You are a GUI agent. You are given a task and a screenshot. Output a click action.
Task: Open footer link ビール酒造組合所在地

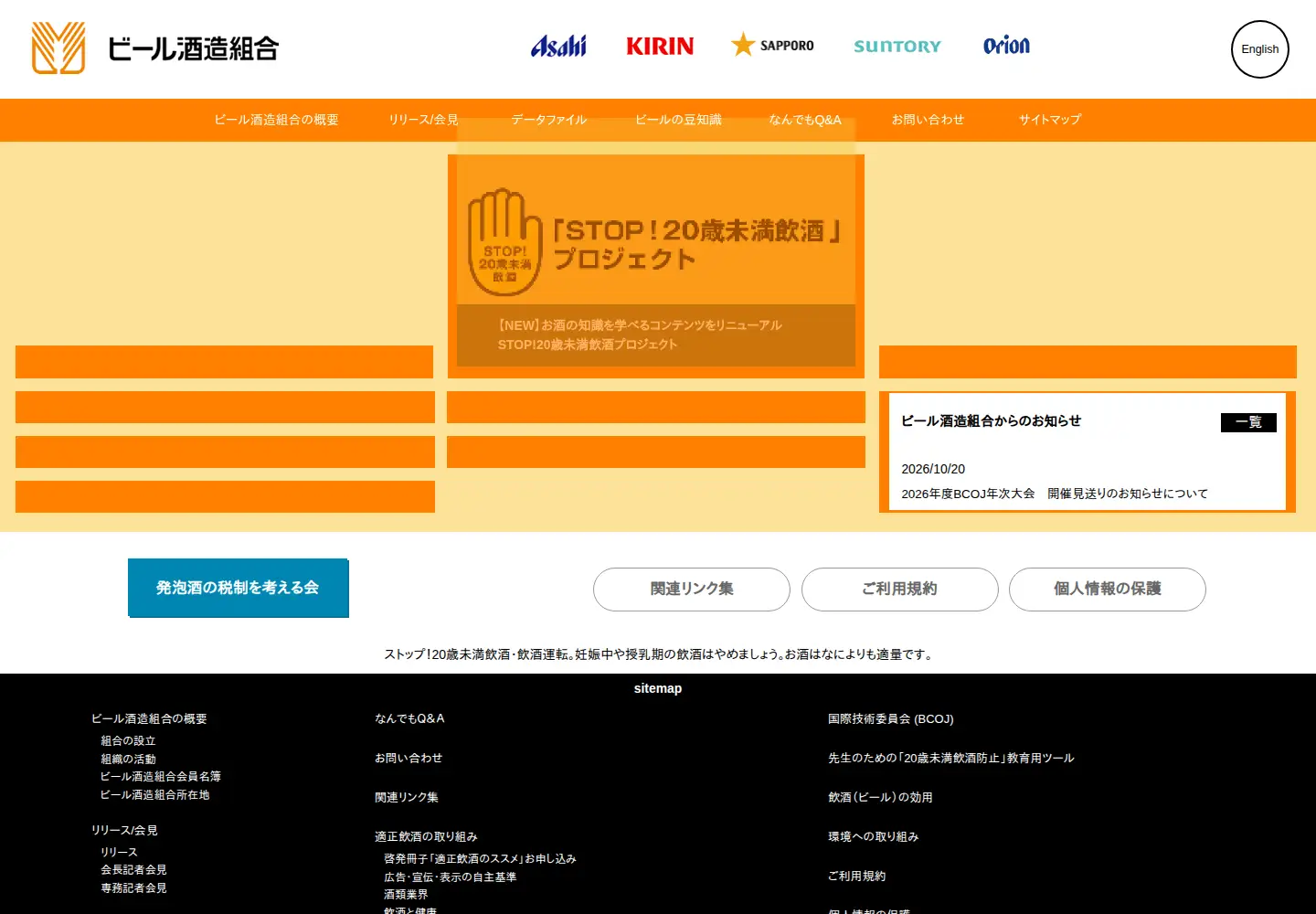click(x=154, y=795)
